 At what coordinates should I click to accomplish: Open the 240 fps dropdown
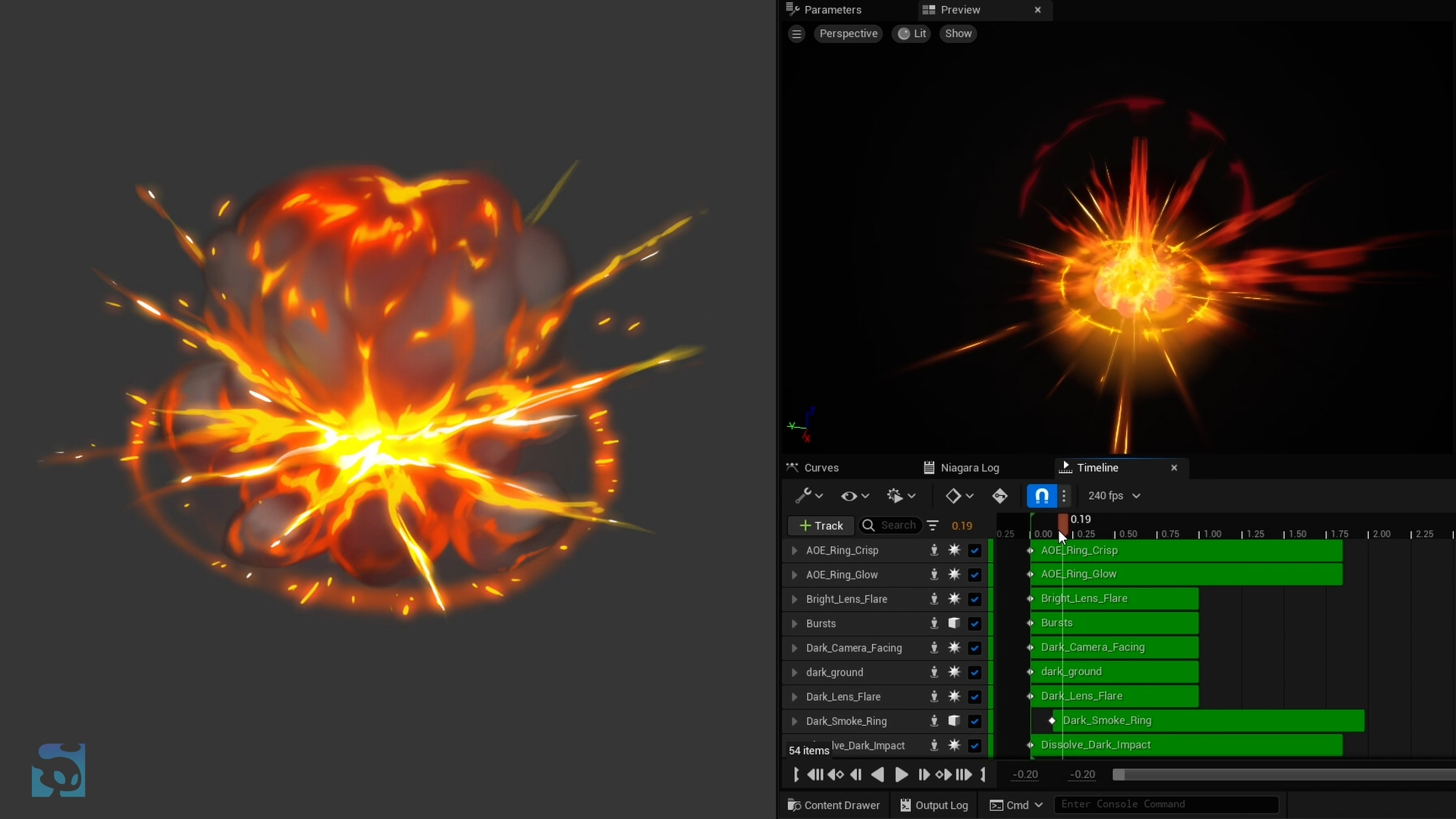pyautogui.click(x=1114, y=496)
